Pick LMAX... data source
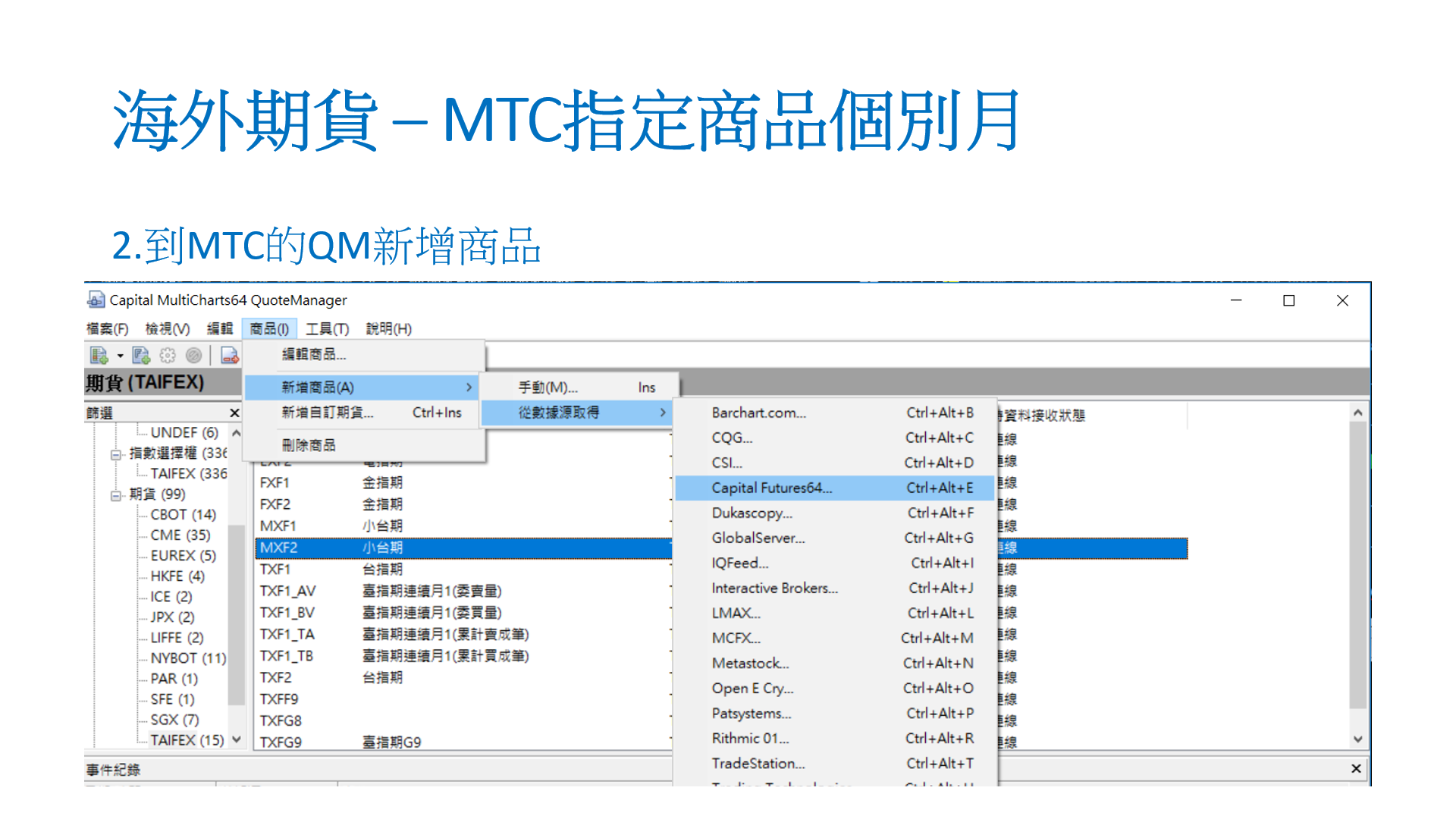1456x819 pixels. tap(835, 613)
